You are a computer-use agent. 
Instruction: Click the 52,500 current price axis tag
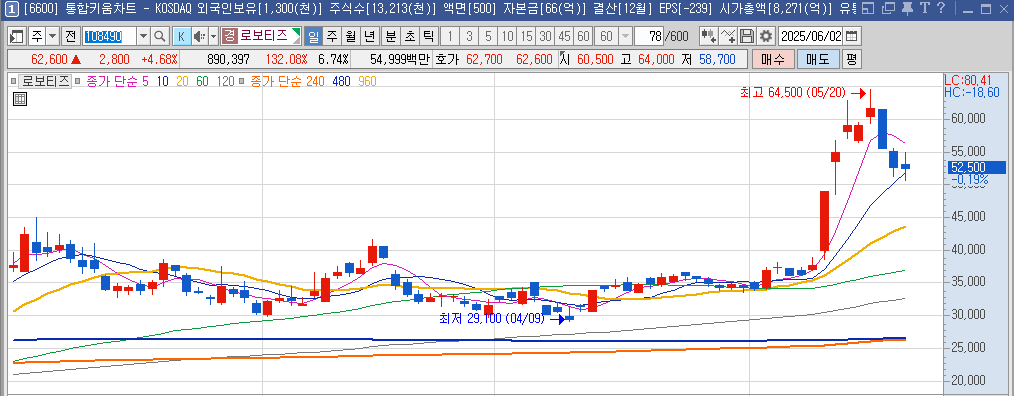(977, 167)
